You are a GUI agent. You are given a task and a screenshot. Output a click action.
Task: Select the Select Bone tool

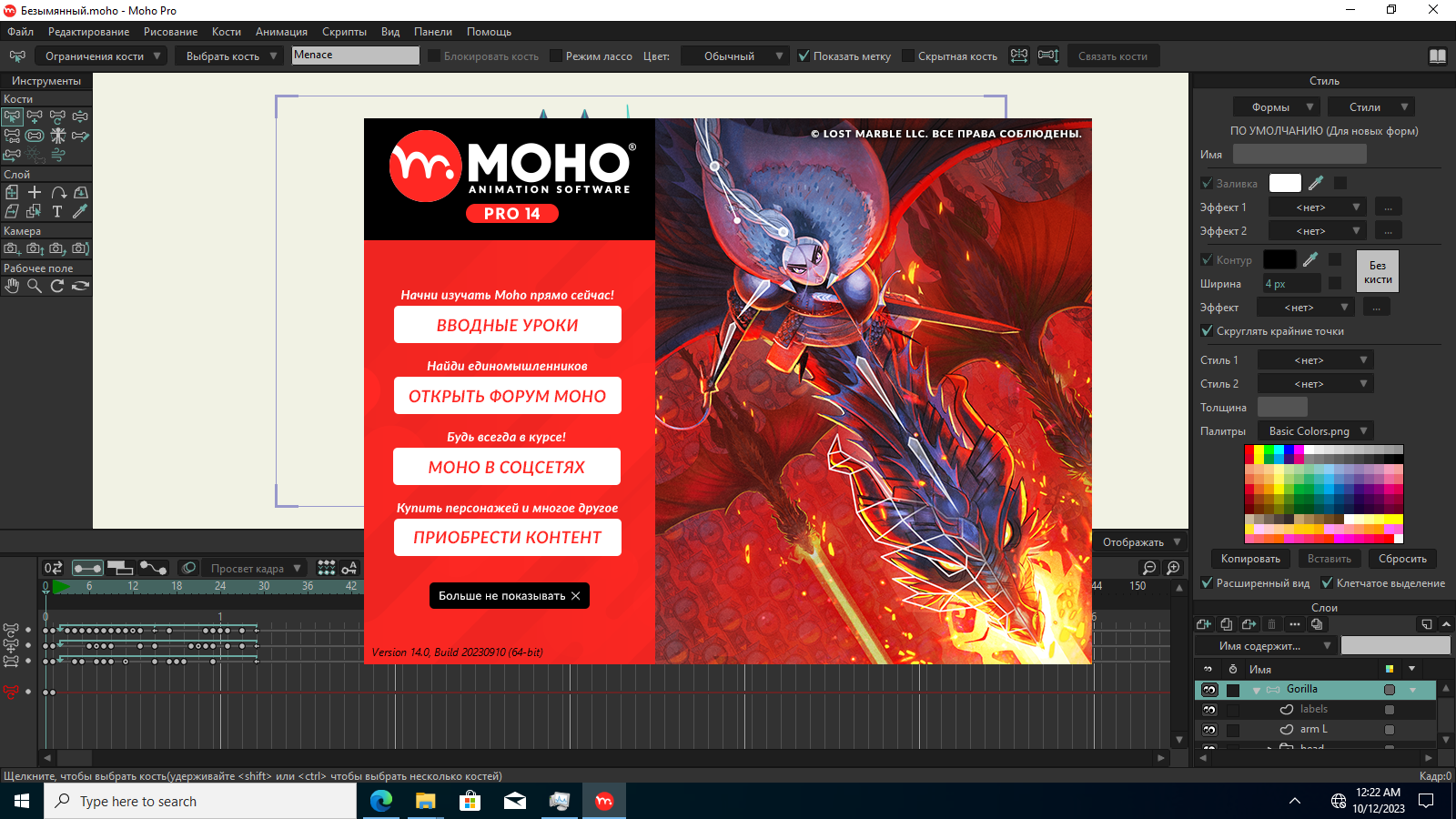click(x=12, y=116)
